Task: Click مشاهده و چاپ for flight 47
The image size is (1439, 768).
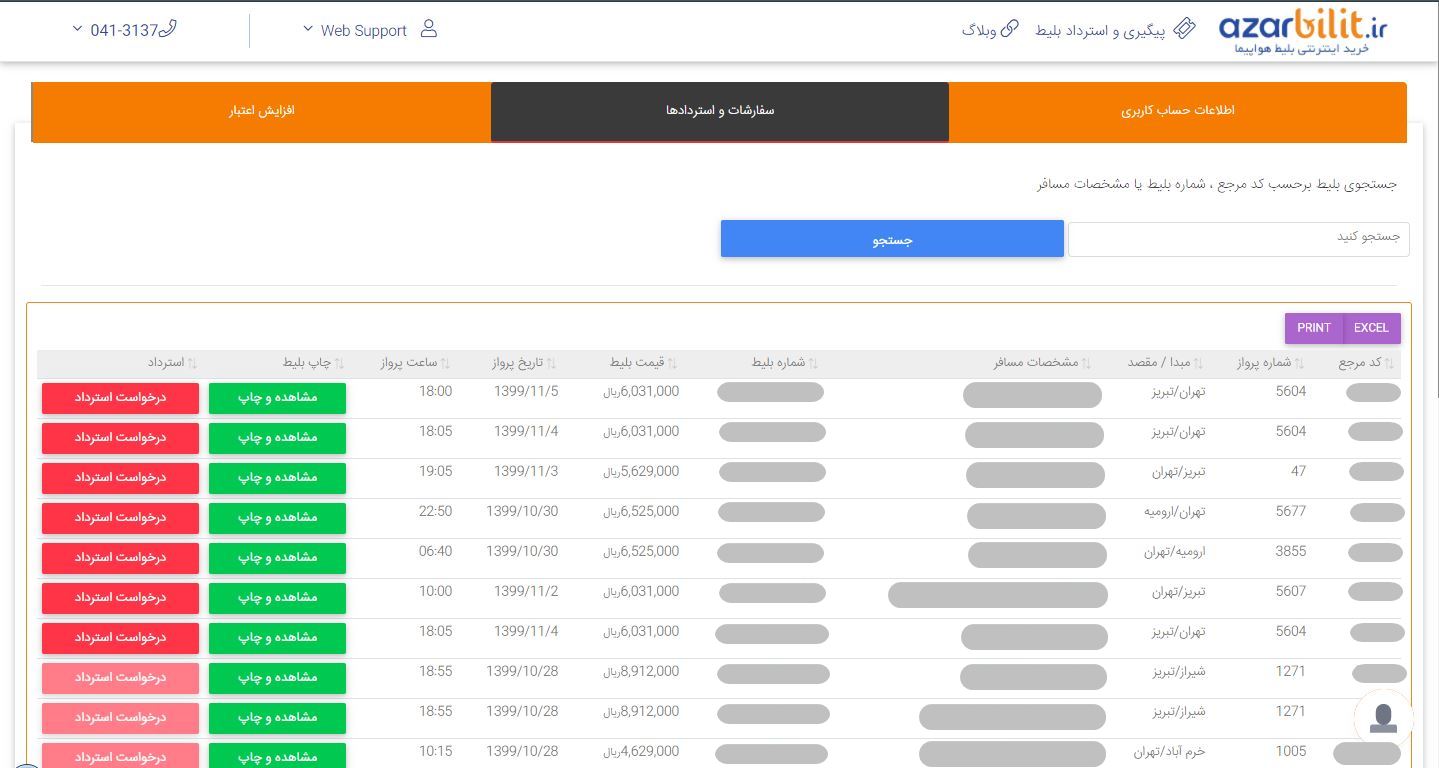Action: point(277,478)
